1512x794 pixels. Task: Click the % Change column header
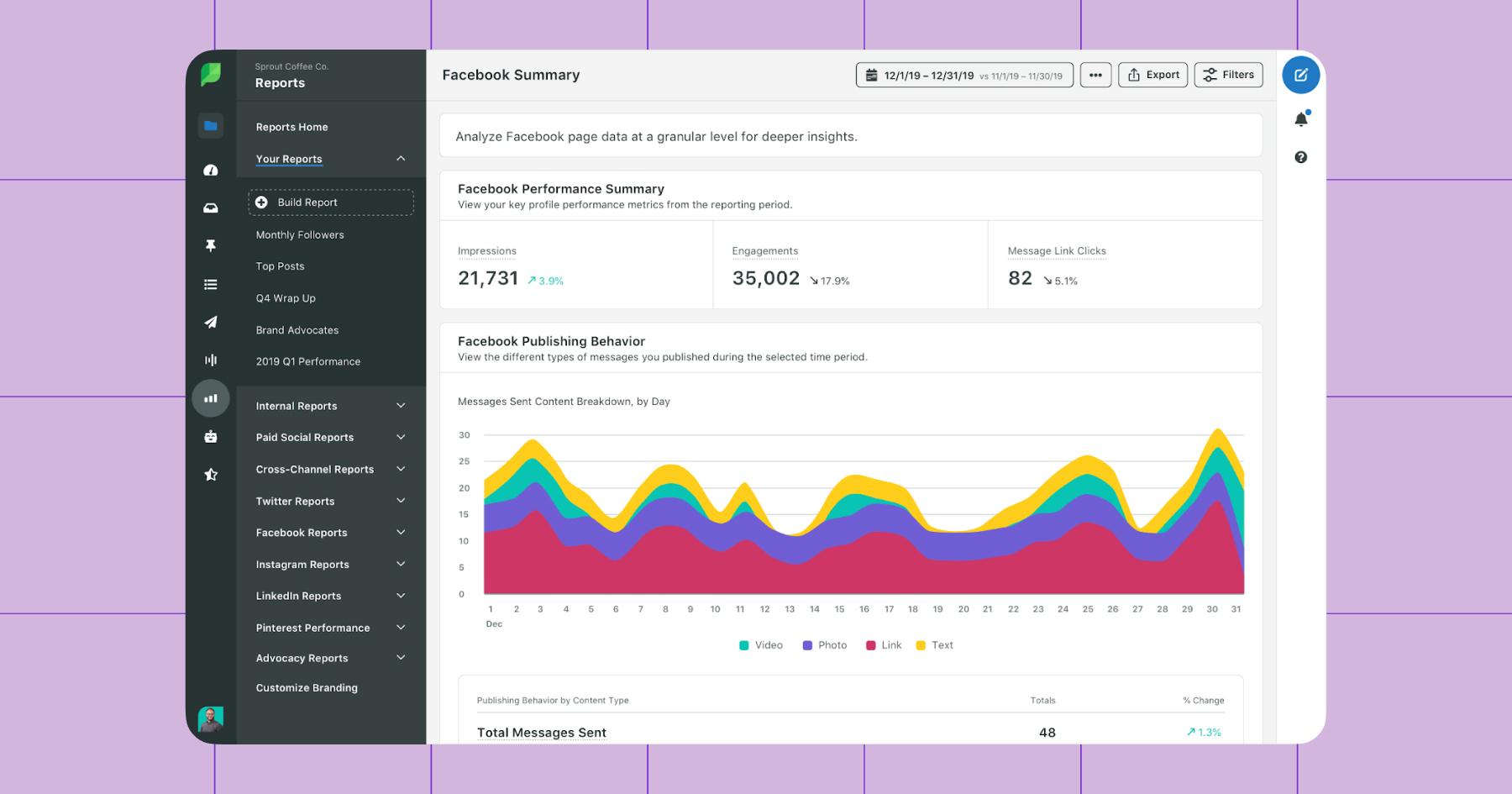1203,700
